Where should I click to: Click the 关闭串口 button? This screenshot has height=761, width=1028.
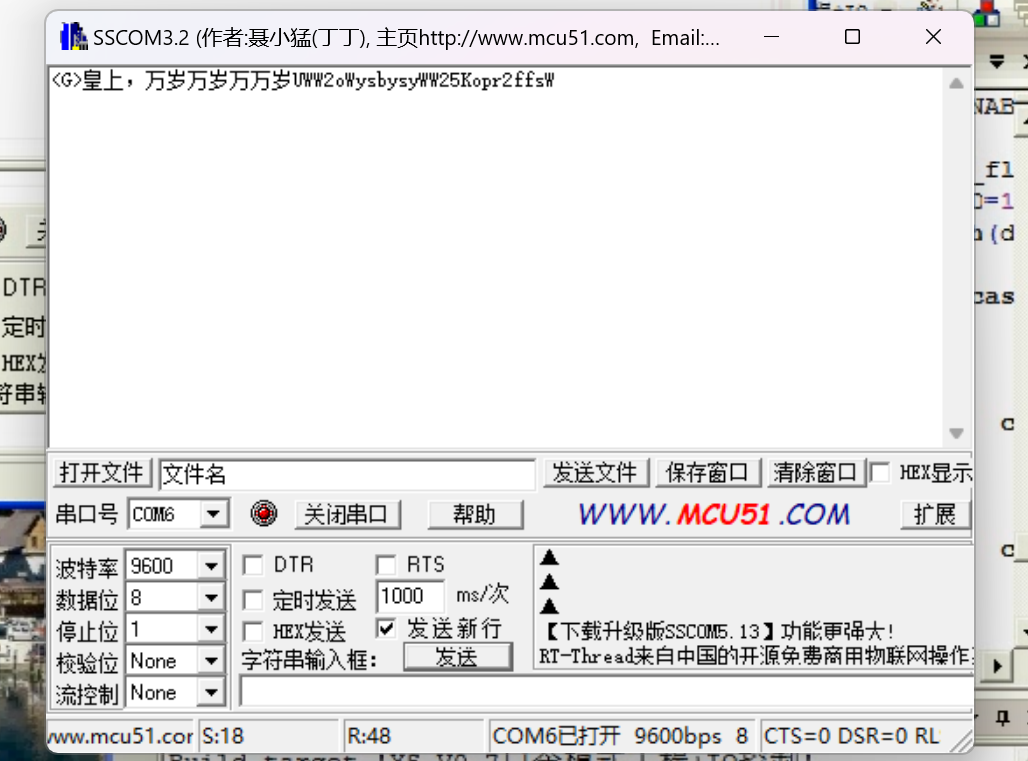(347, 515)
